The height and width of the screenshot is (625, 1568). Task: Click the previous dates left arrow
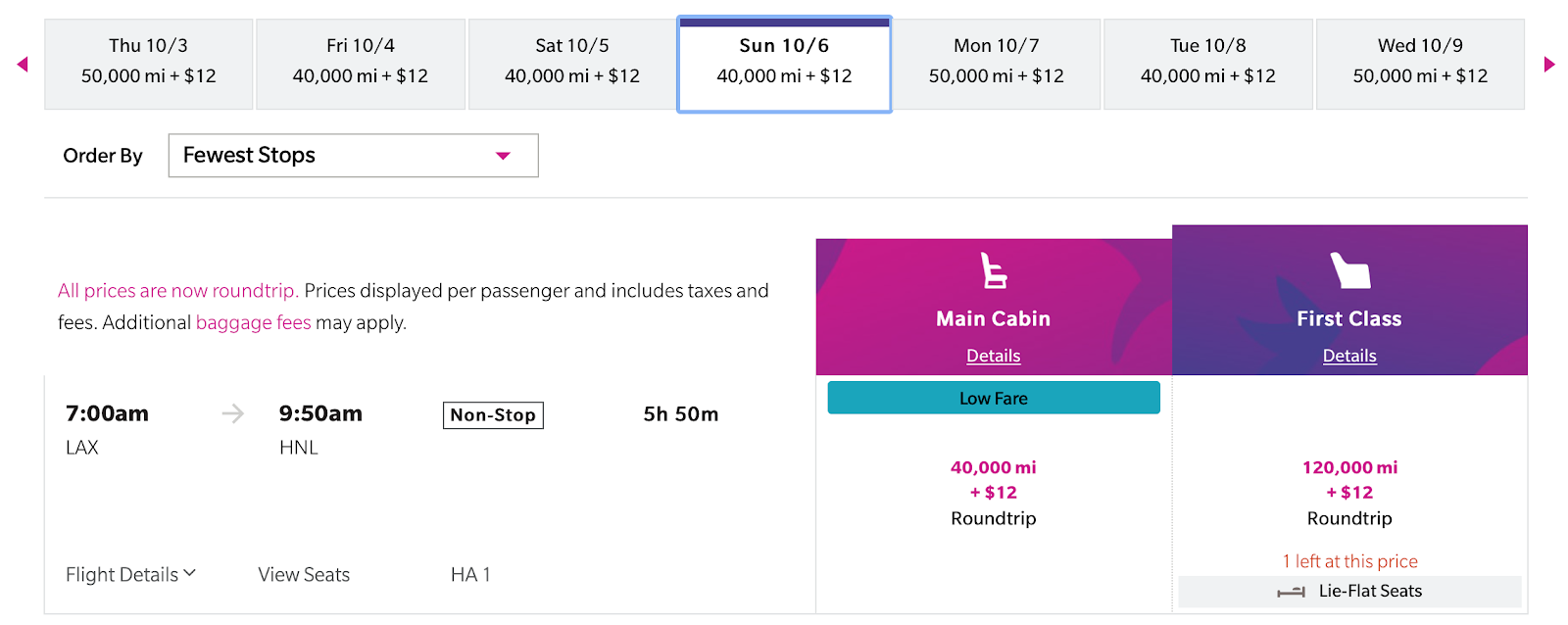tap(23, 65)
